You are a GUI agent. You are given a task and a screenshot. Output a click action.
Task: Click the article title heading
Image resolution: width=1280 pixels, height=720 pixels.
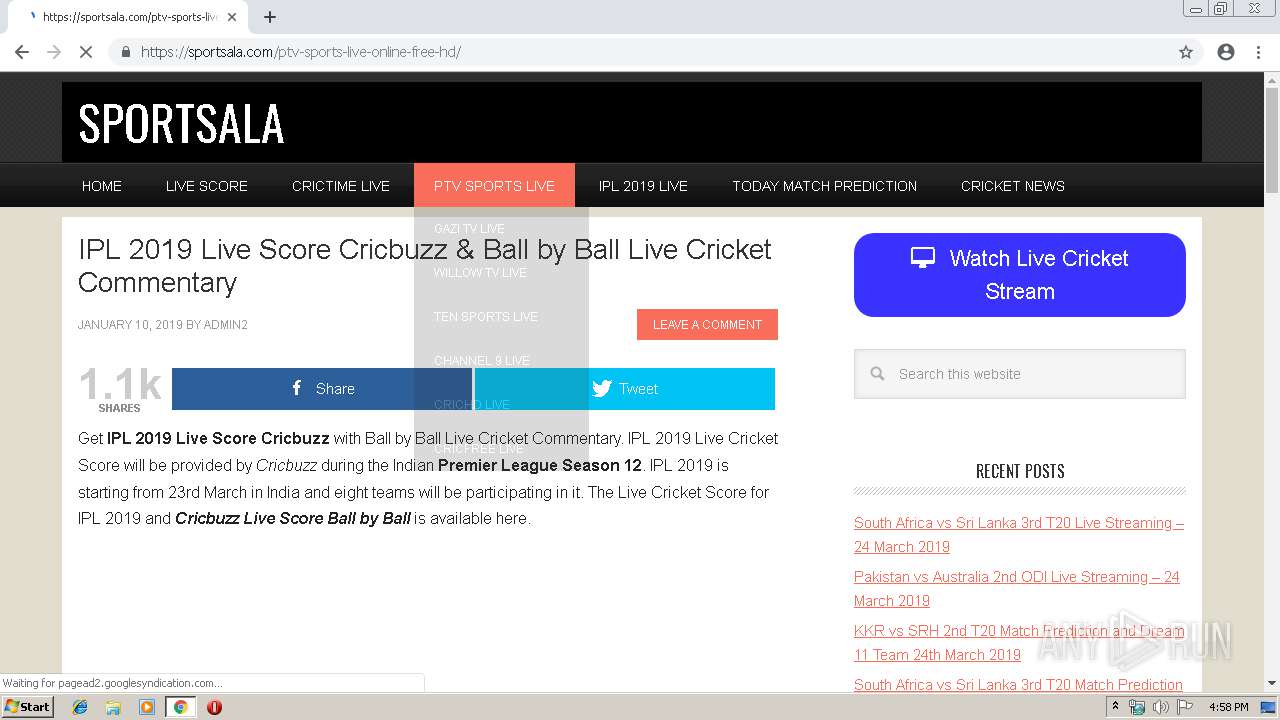click(x=425, y=266)
